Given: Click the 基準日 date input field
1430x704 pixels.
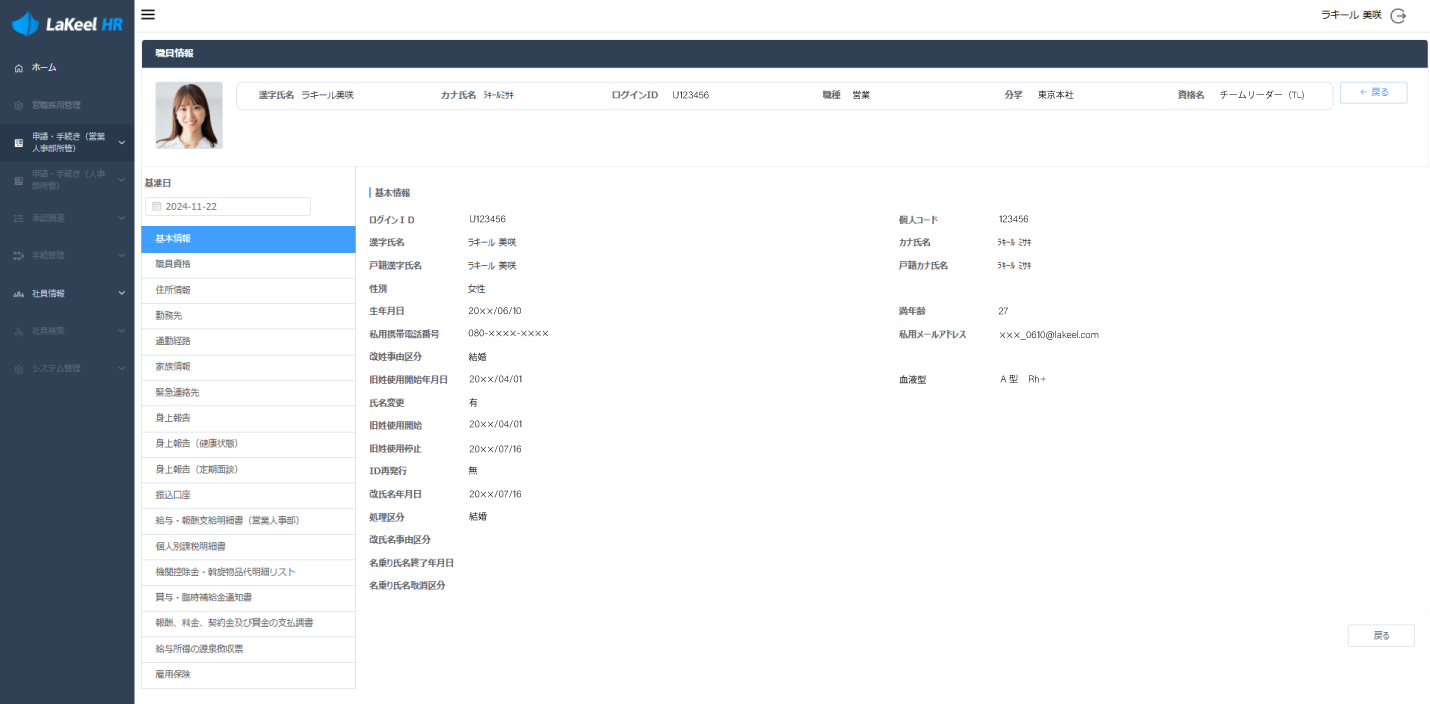Looking at the screenshot, I should click(x=228, y=205).
